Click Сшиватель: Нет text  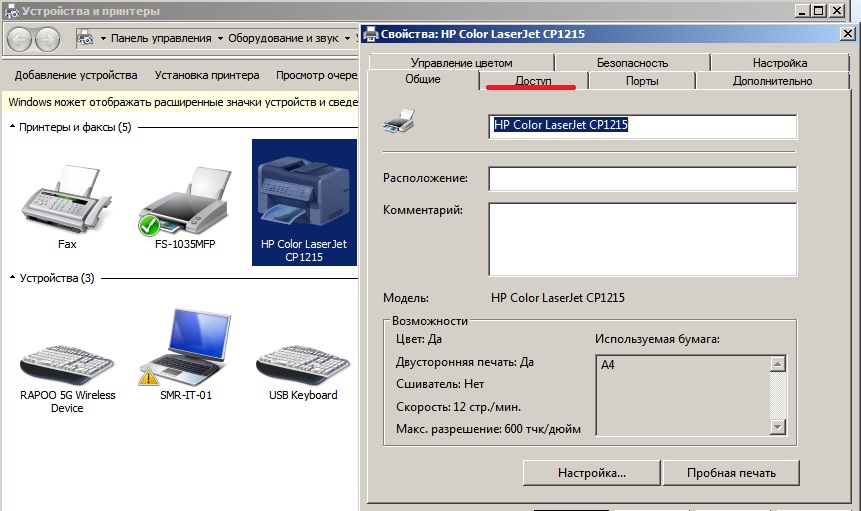click(440, 384)
